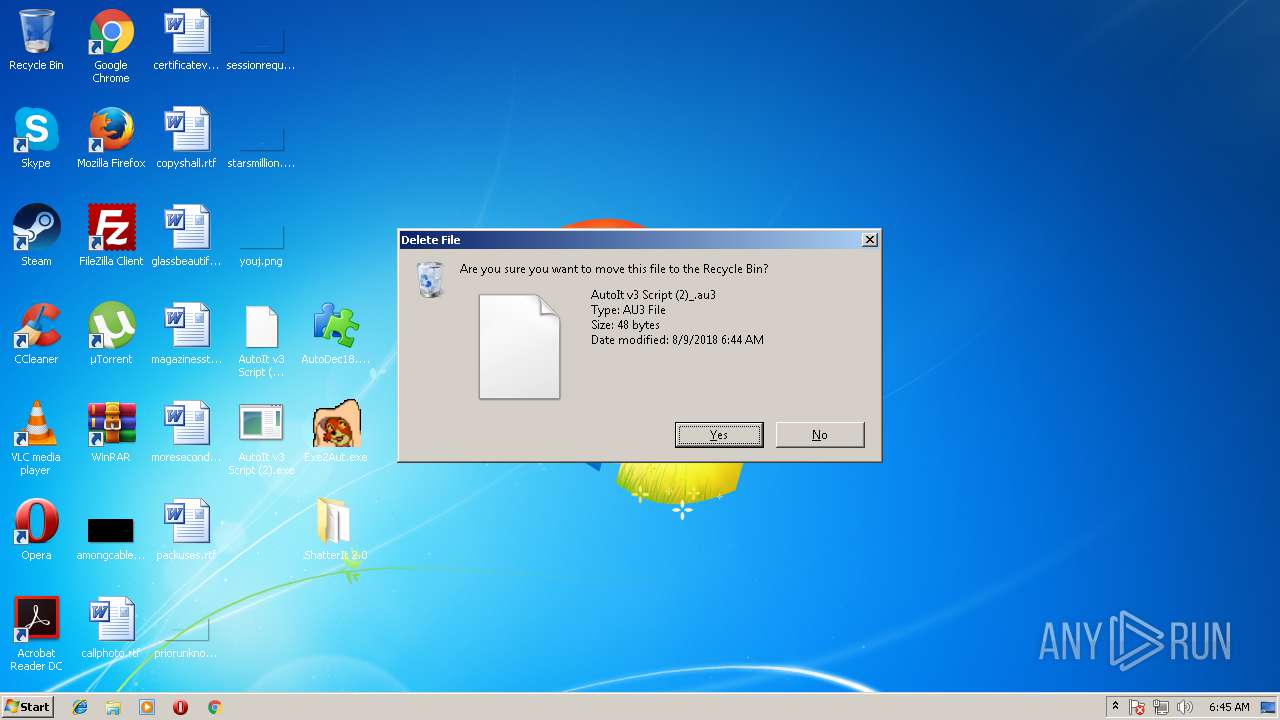Confirm deletion with the Yes button

point(719,435)
